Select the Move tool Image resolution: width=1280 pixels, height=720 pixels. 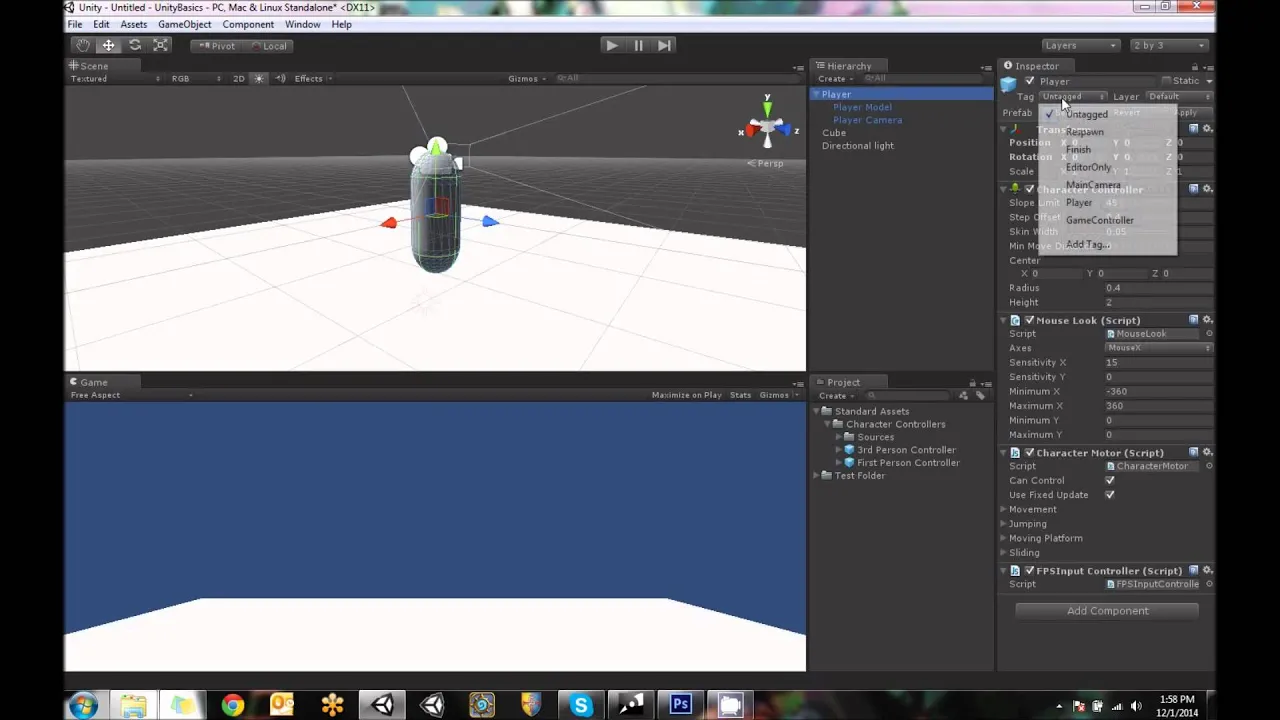click(x=108, y=45)
